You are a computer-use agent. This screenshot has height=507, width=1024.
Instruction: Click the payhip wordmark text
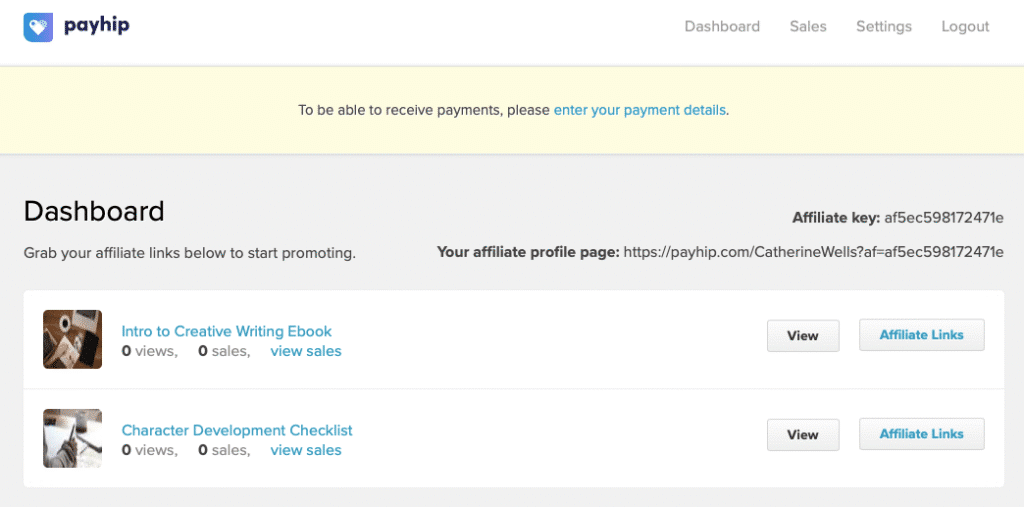[97, 26]
